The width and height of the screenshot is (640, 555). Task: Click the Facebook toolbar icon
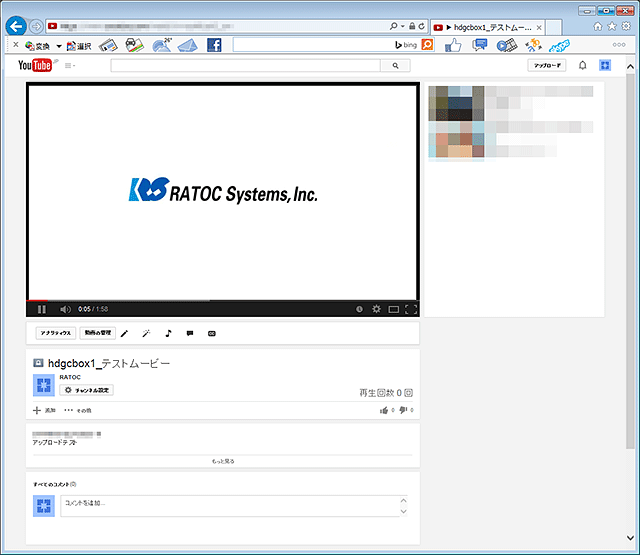pos(214,45)
